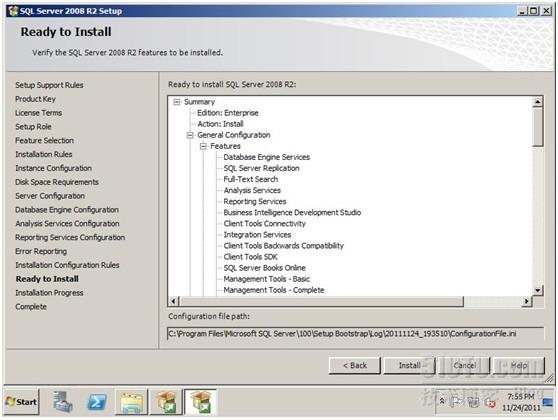Click Reporting Services Configuration step
This screenshot has height=420, width=558.
(x=70, y=237)
